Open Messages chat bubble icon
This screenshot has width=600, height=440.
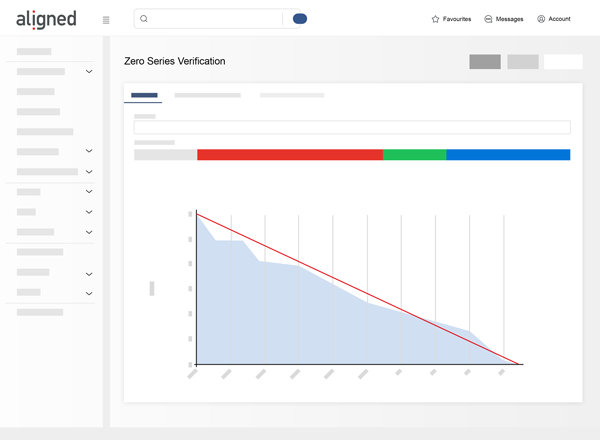(x=488, y=19)
